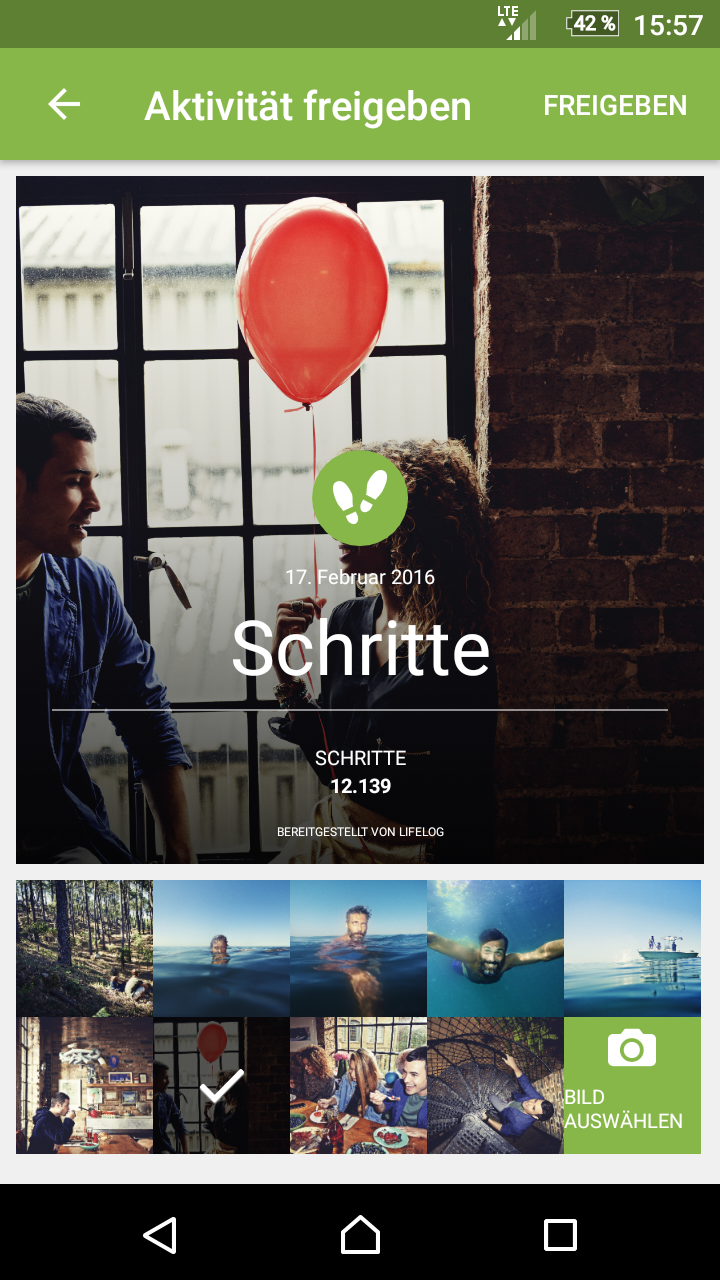Tap the large Schritte preview card
The width and height of the screenshot is (720, 1280).
click(360, 520)
